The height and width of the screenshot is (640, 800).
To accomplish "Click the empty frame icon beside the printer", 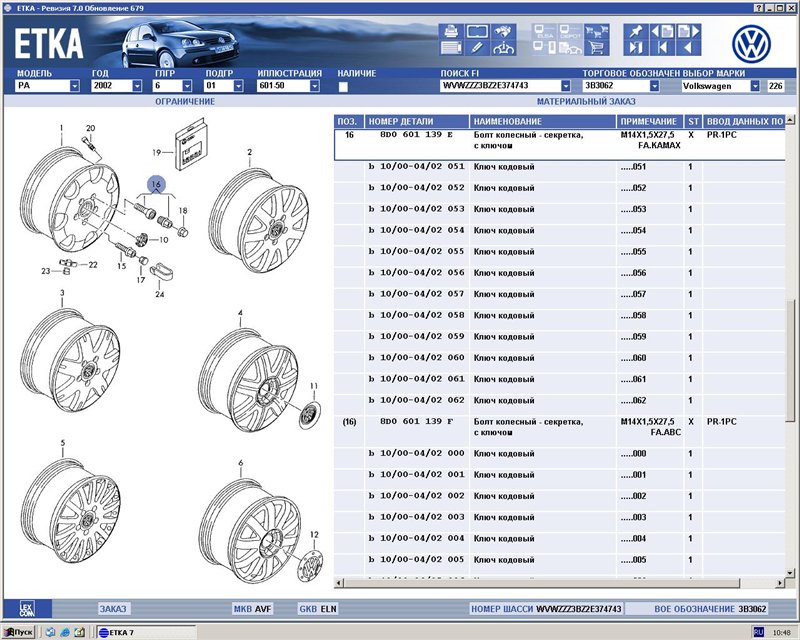I will (x=477, y=32).
